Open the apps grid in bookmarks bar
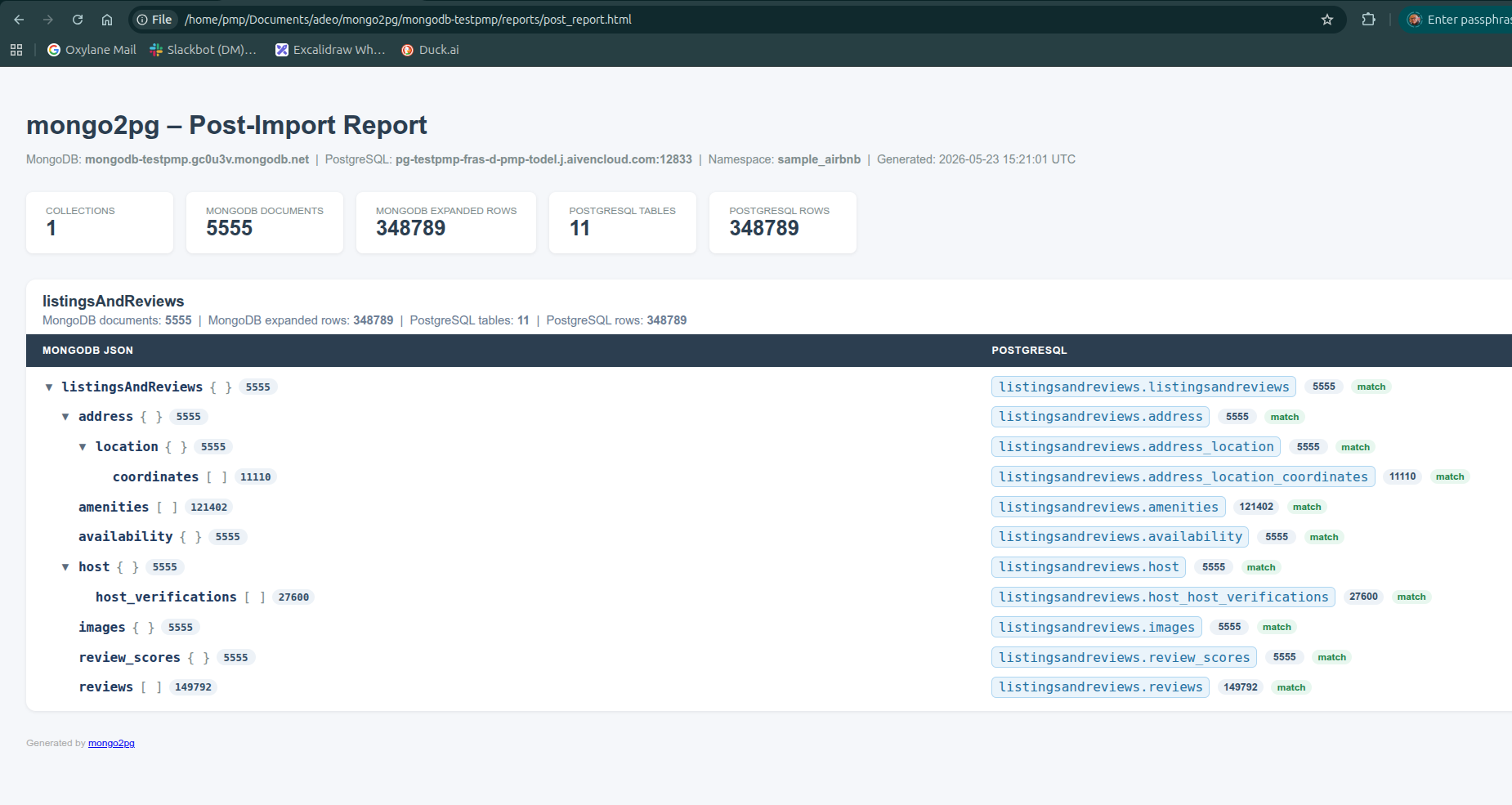The height and width of the screenshot is (805, 1512). click(x=16, y=50)
